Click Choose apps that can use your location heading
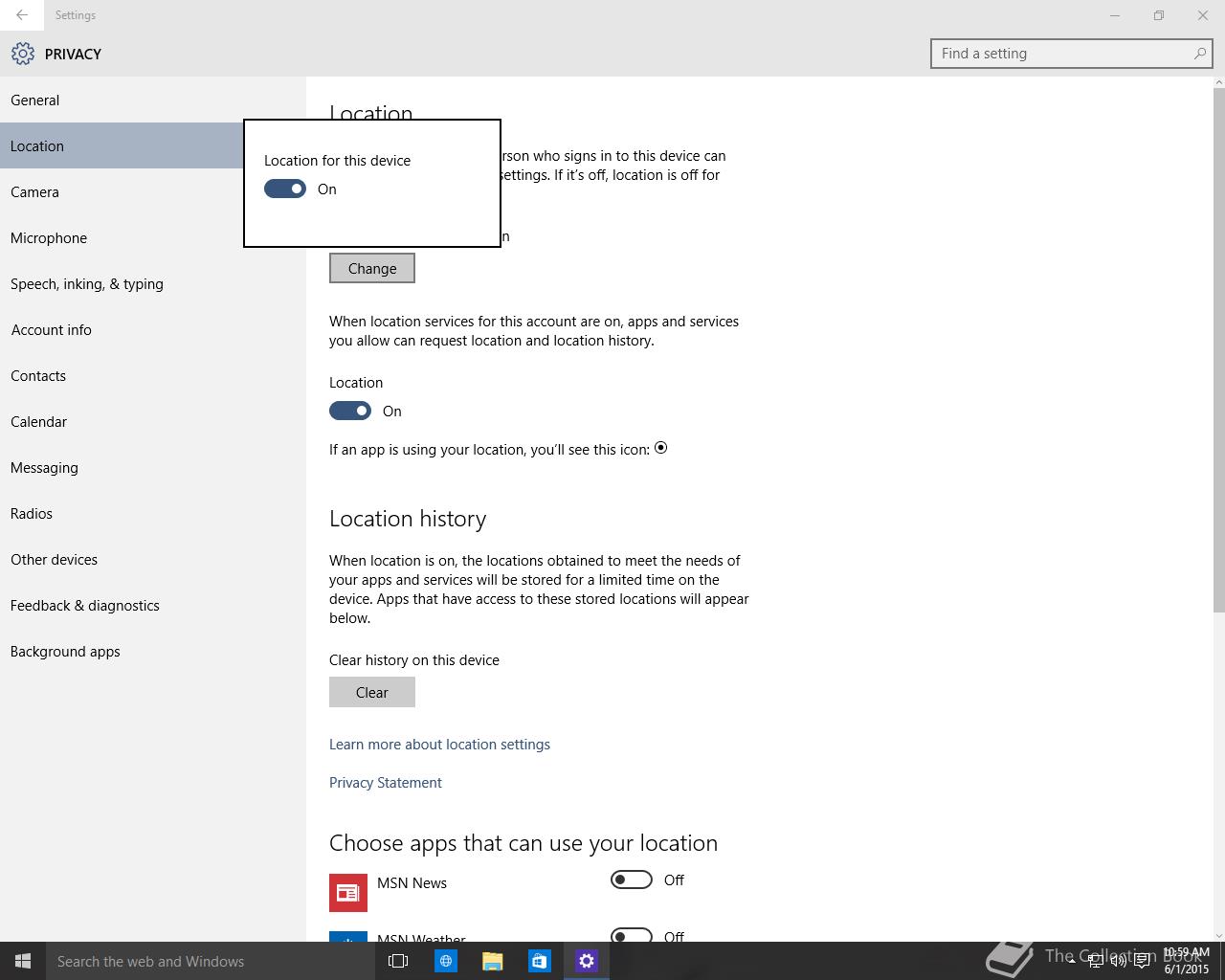This screenshot has height=980, width=1225. coord(523,842)
